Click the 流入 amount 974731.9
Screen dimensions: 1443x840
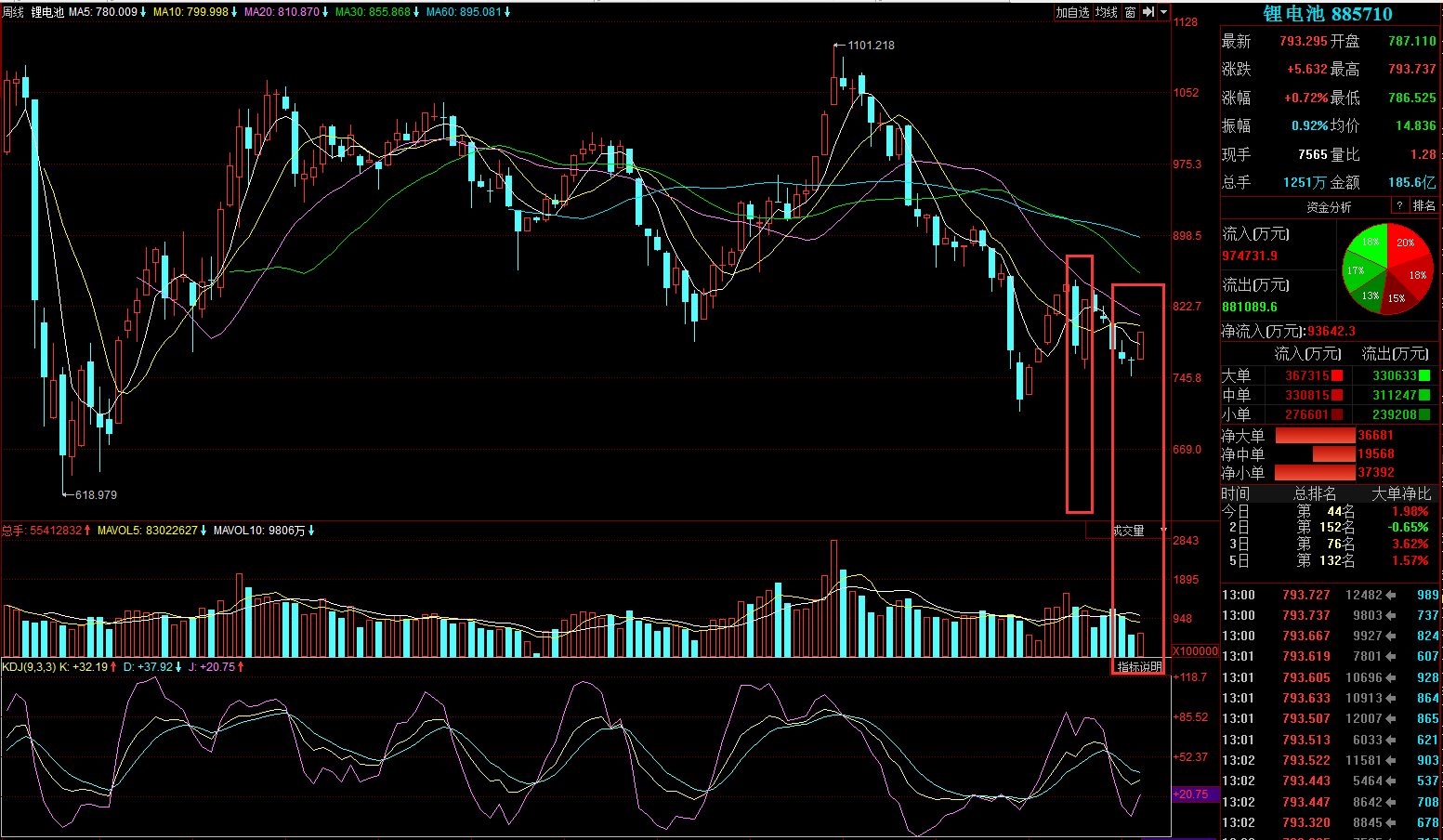click(1250, 256)
